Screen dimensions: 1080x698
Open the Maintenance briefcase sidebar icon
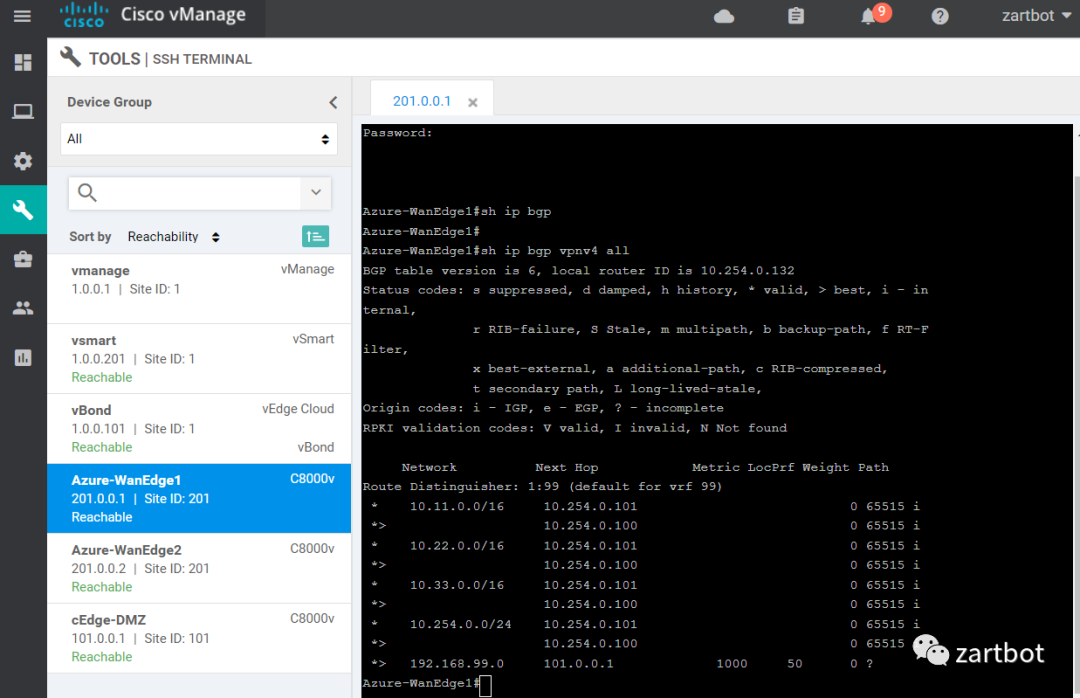coord(23,259)
